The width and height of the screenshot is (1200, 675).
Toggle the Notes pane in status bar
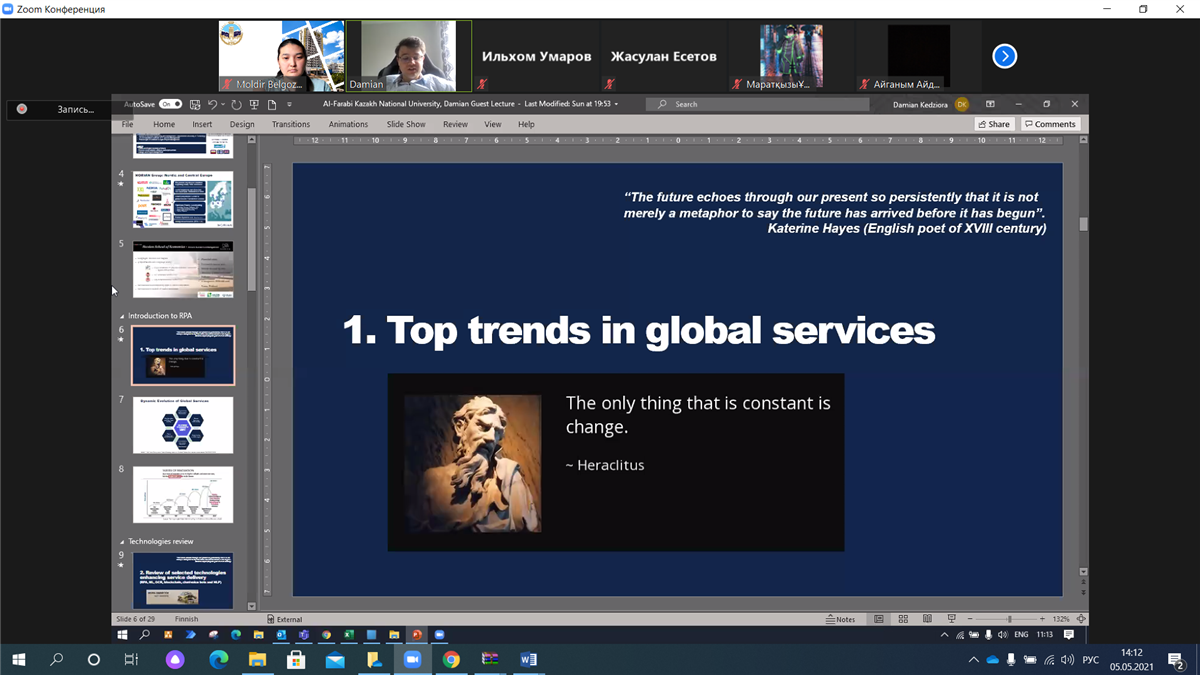click(841, 619)
